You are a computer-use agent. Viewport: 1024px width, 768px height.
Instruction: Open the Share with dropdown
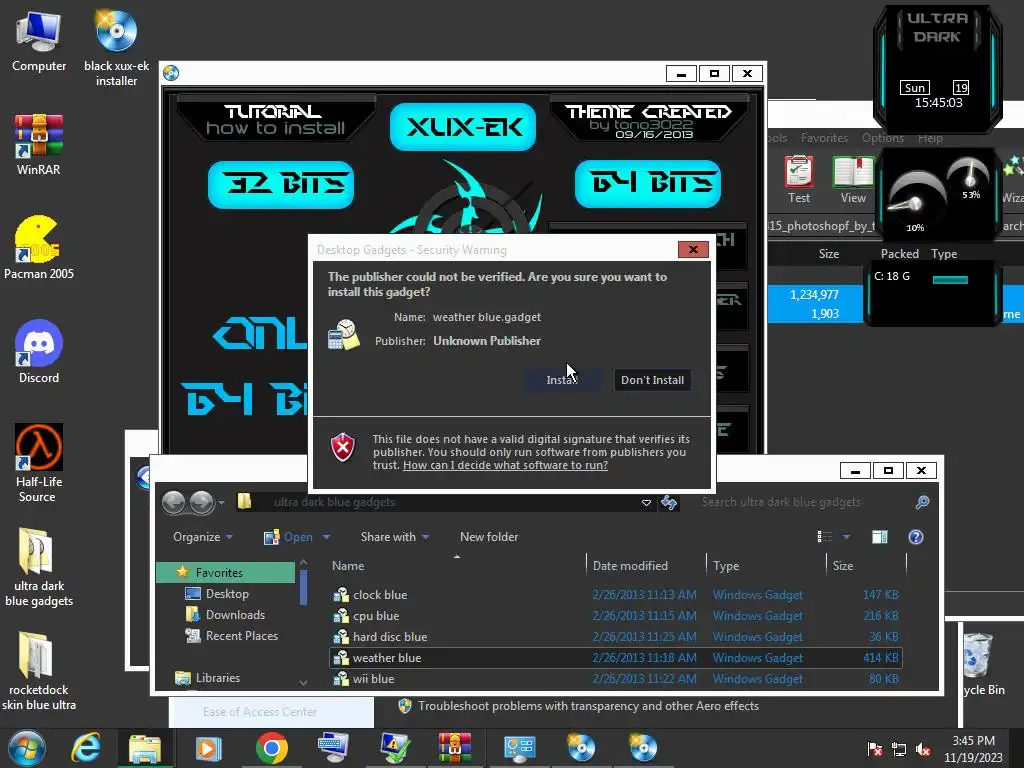(x=394, y=537)
